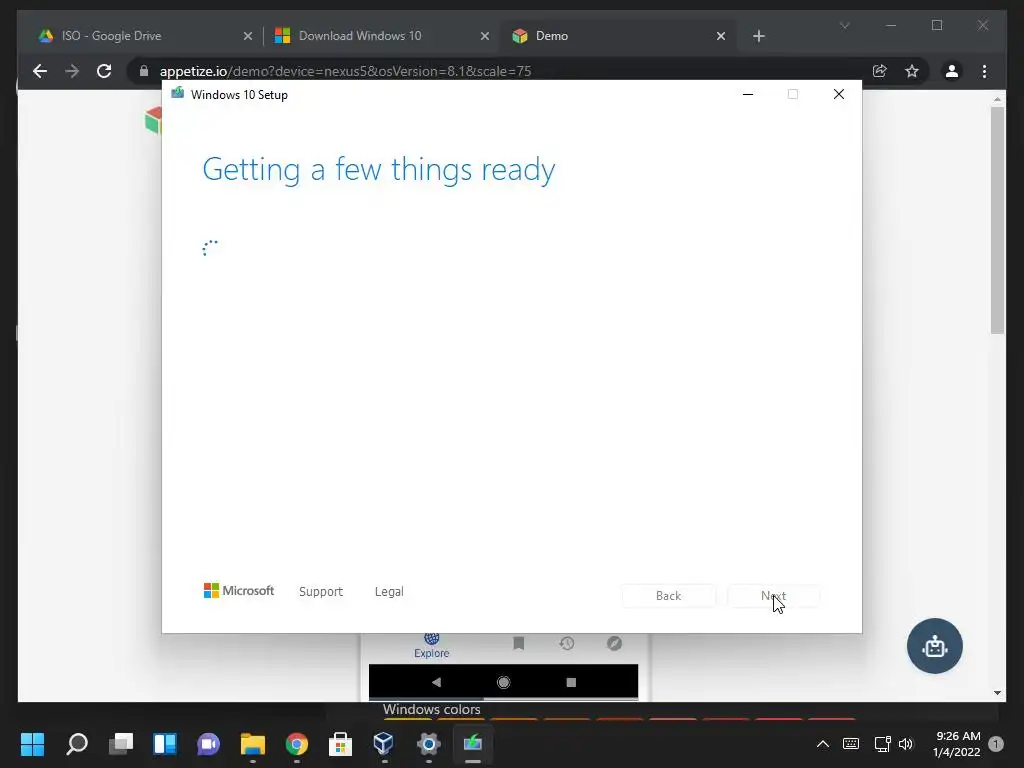Switch to Windows Setup on the taskbar
This screenshot has width=1024, height=768.
[x=473, y=744]
